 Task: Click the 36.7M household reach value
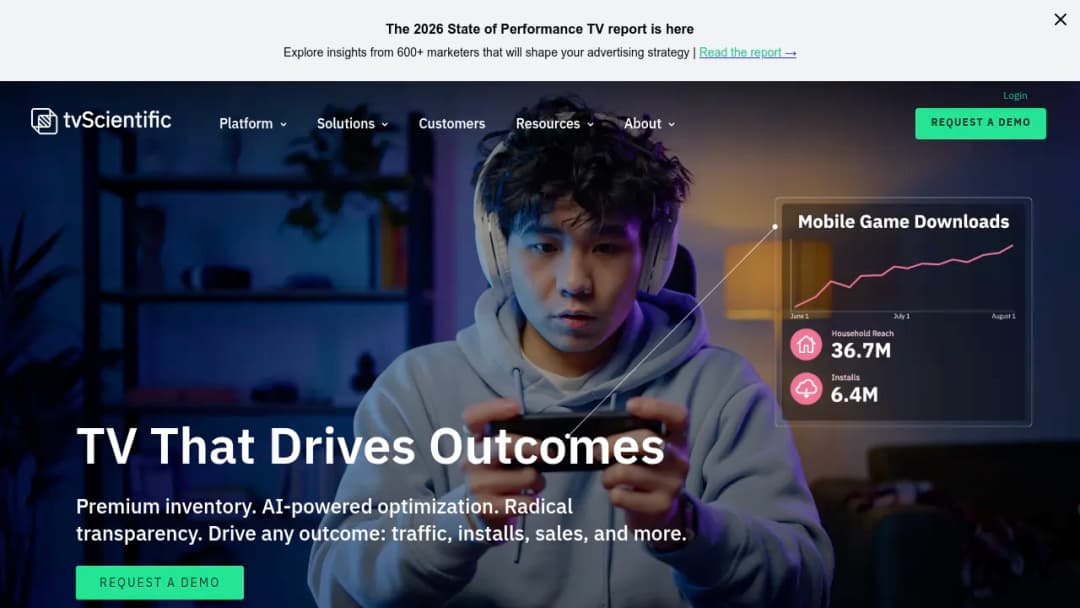[x=861, y=350]
